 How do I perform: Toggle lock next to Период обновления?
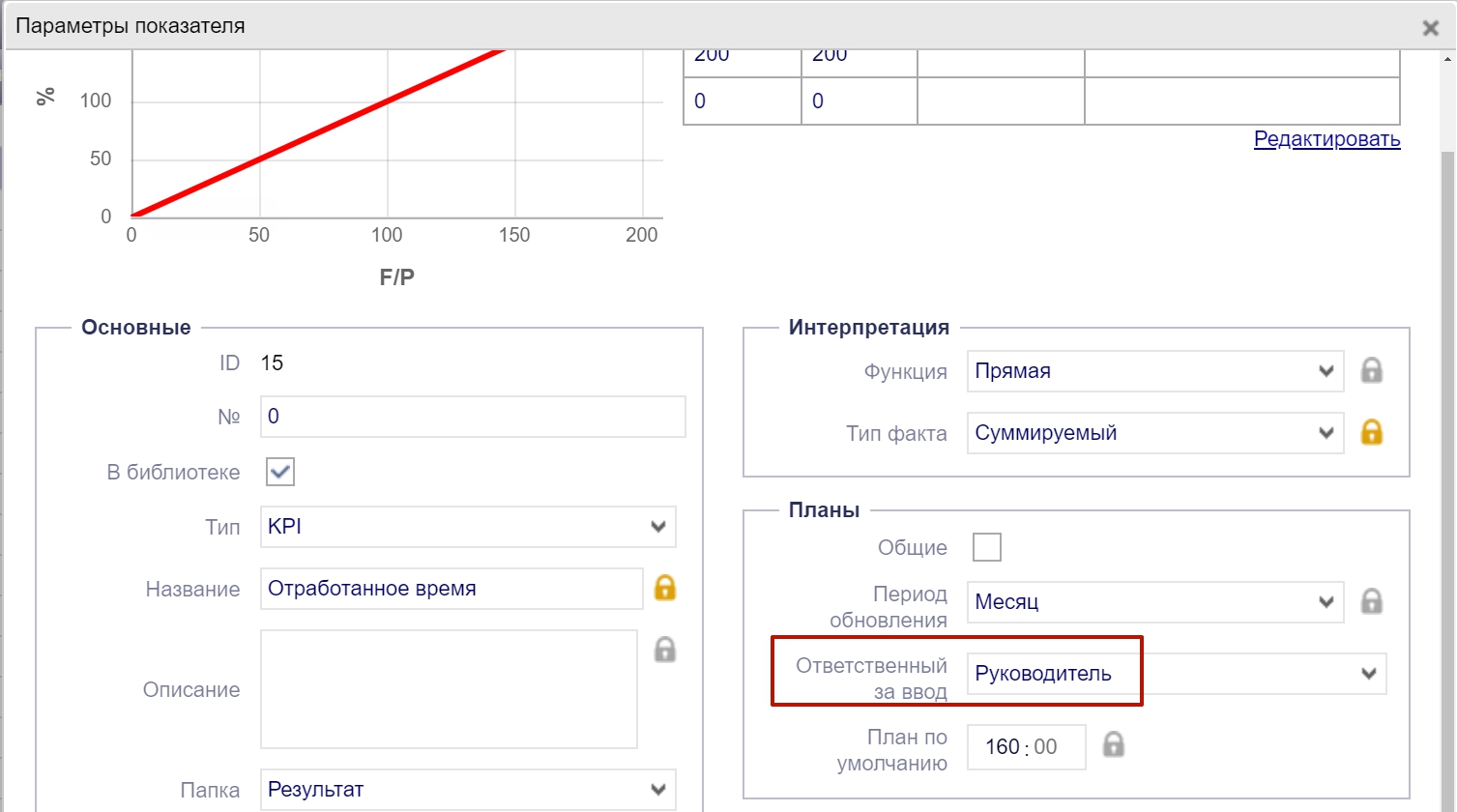(x=1371, y=601)
